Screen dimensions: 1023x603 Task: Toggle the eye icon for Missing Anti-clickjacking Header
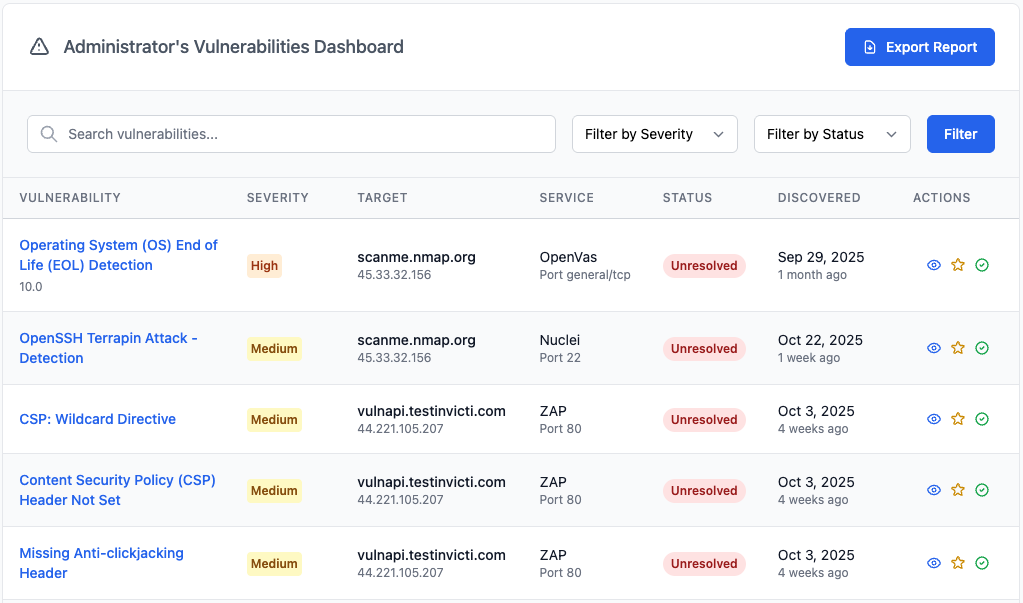[933, 563]
